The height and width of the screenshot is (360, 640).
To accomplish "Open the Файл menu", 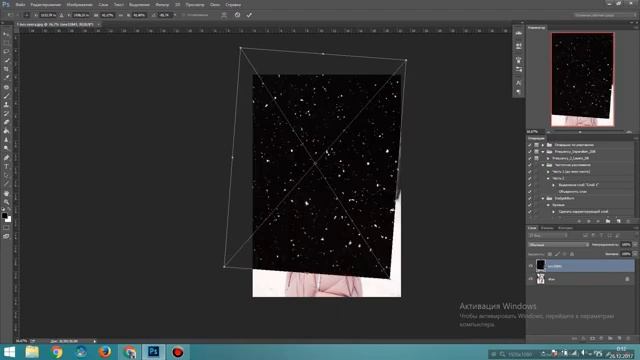I will 20,5.
